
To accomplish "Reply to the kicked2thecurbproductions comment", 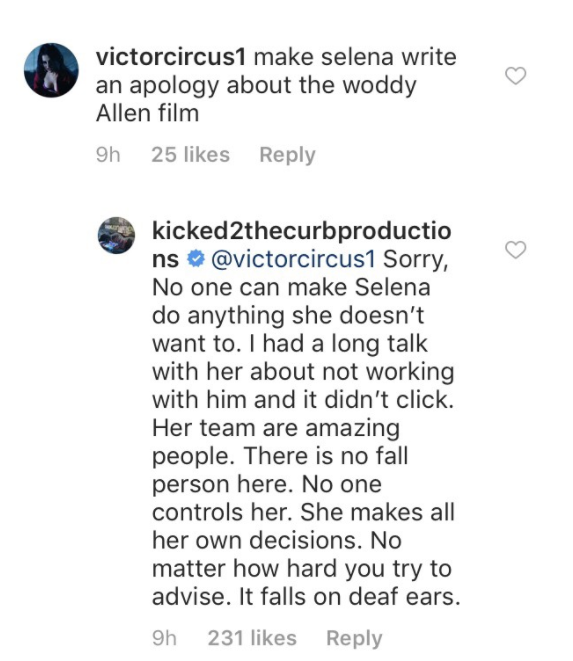I will [354, 638].
